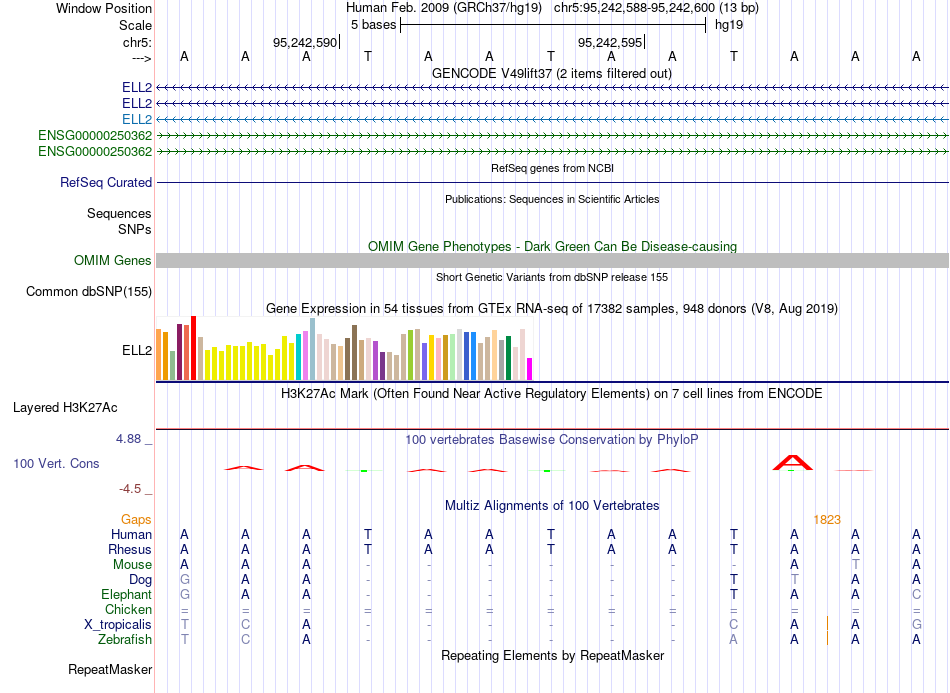
Task: Select the Zebrafish alignment row label
Action: click(x=125, y=640)
